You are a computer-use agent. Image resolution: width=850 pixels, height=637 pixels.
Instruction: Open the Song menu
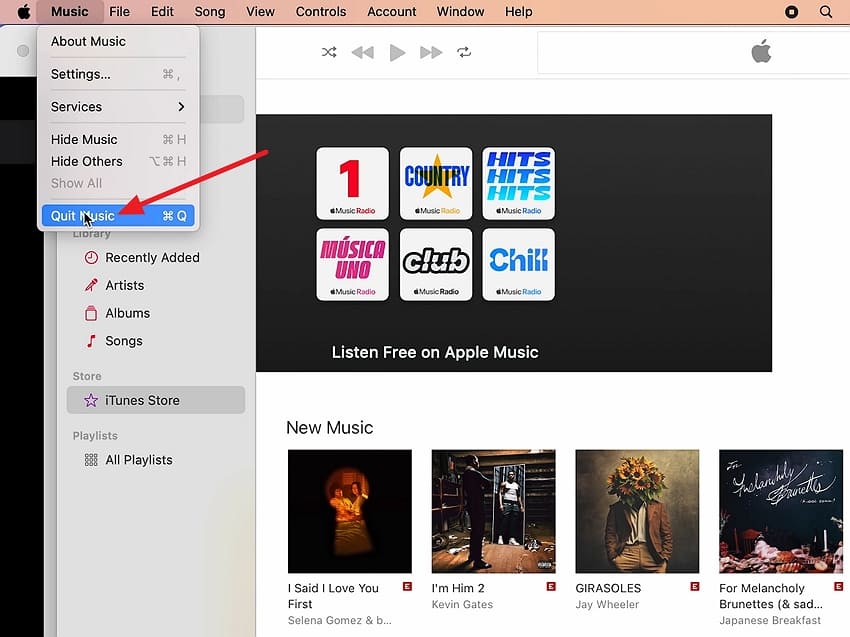pos(210,11)
